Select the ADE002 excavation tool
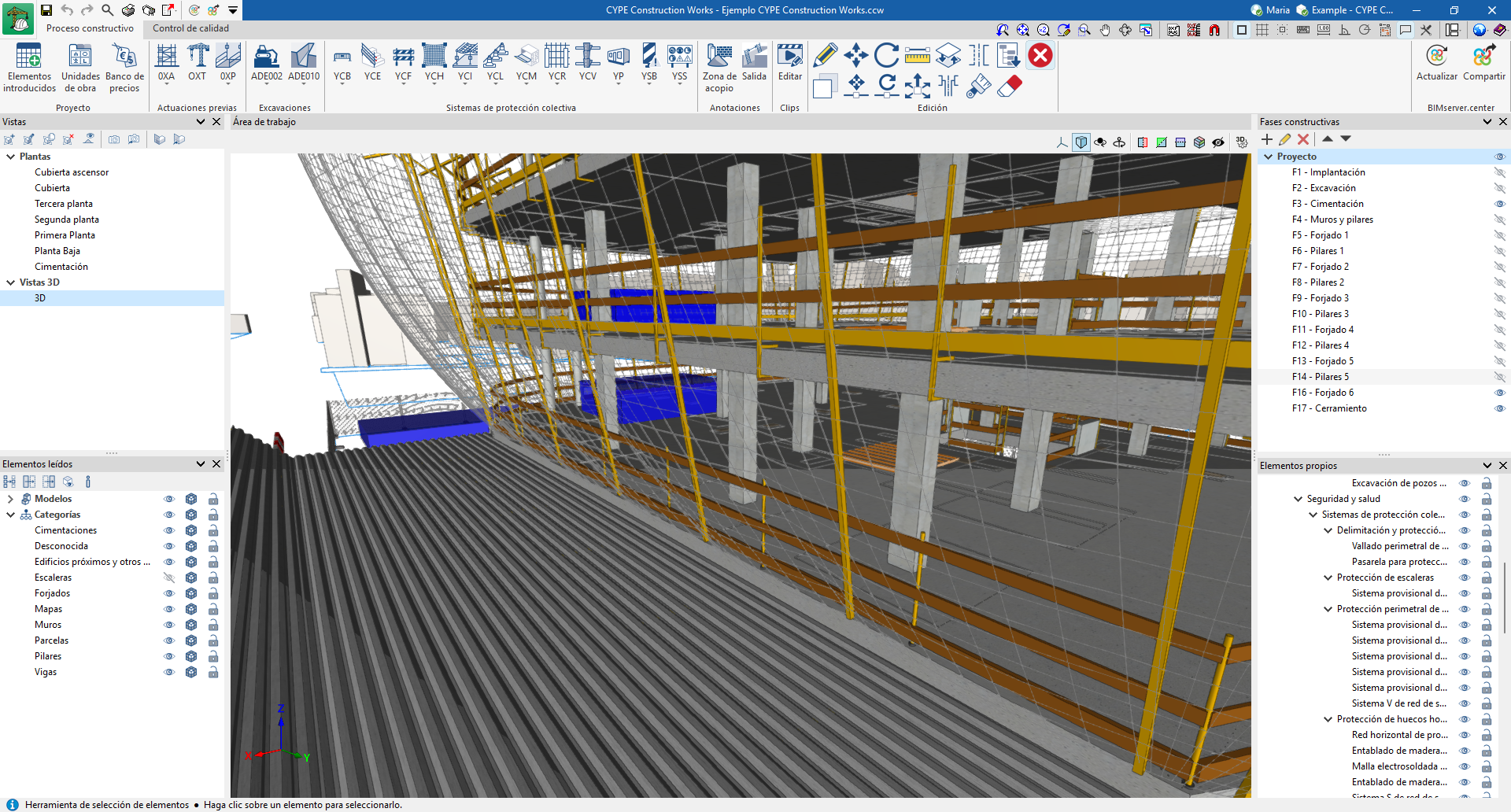 pyautogui.click(x=266, y=63)
